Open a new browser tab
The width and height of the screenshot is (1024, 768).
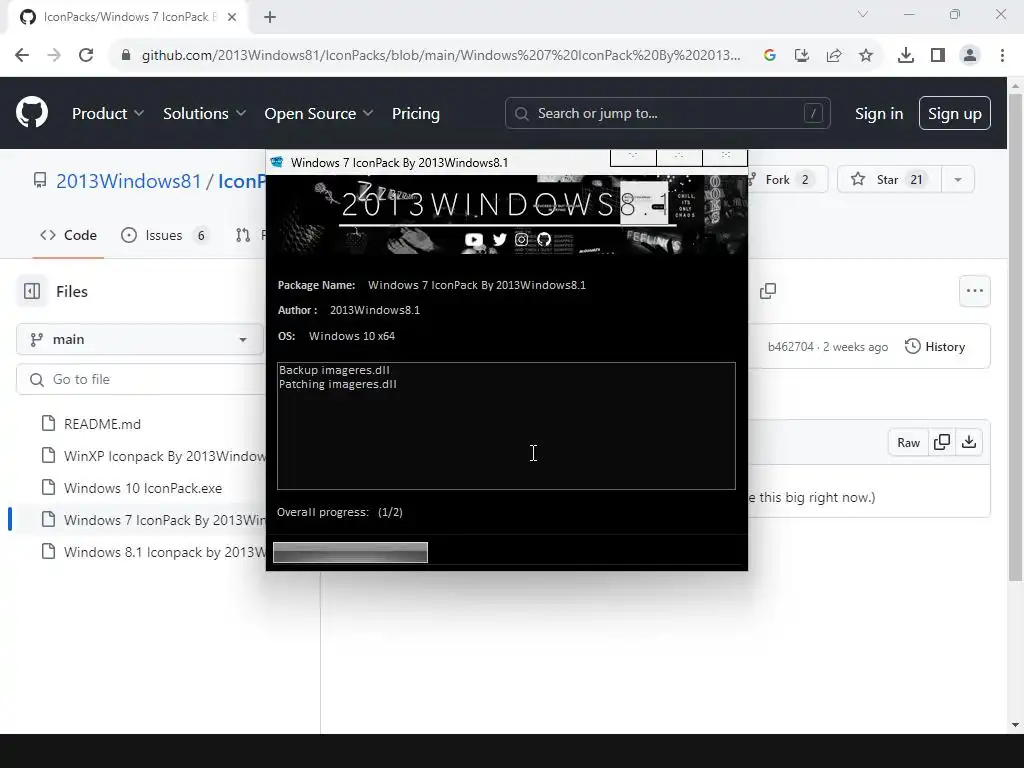270,17
